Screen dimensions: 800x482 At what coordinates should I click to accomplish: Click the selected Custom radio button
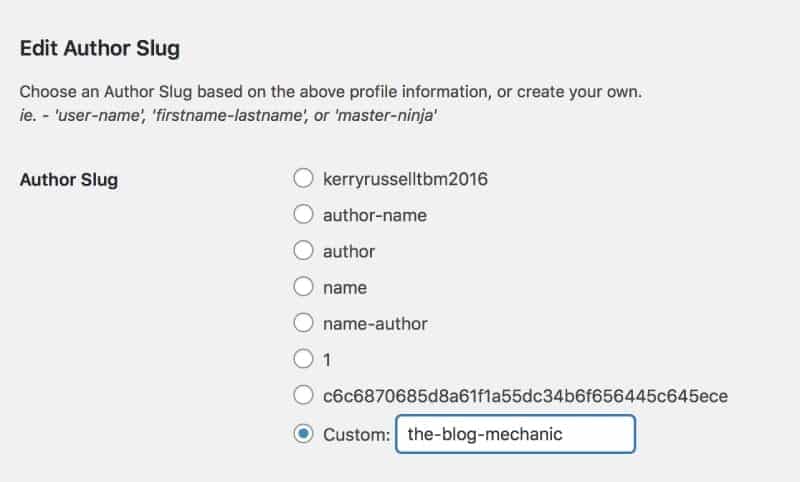[304, 434]
